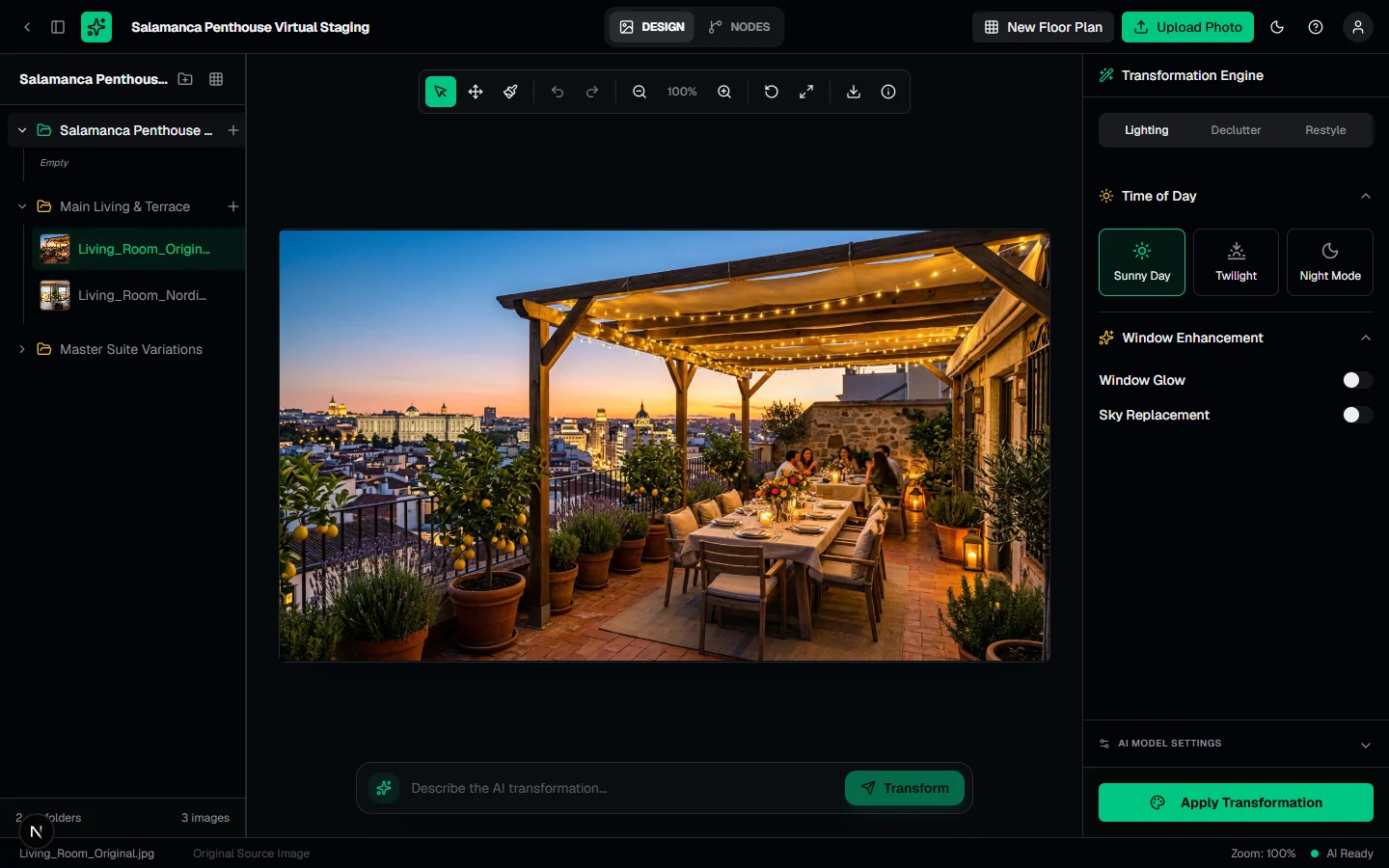Select Twilight time of day

(1236, 262)
